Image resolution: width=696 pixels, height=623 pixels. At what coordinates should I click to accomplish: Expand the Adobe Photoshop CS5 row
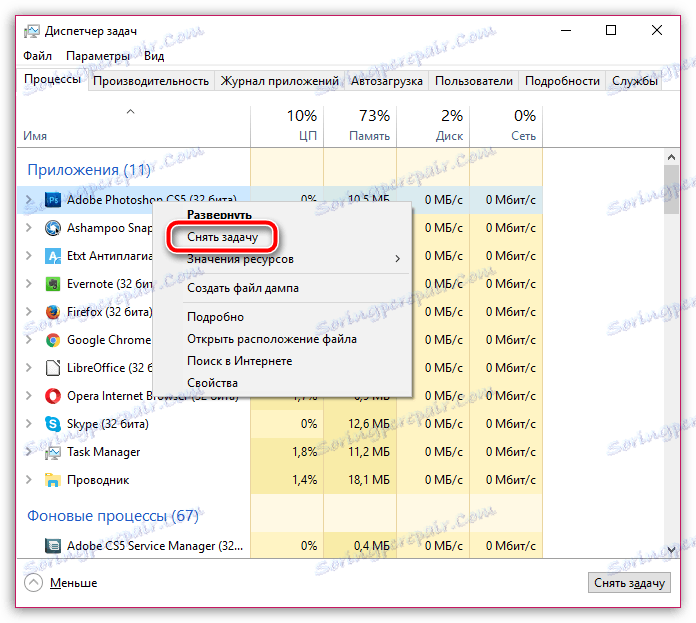point(29,200)
